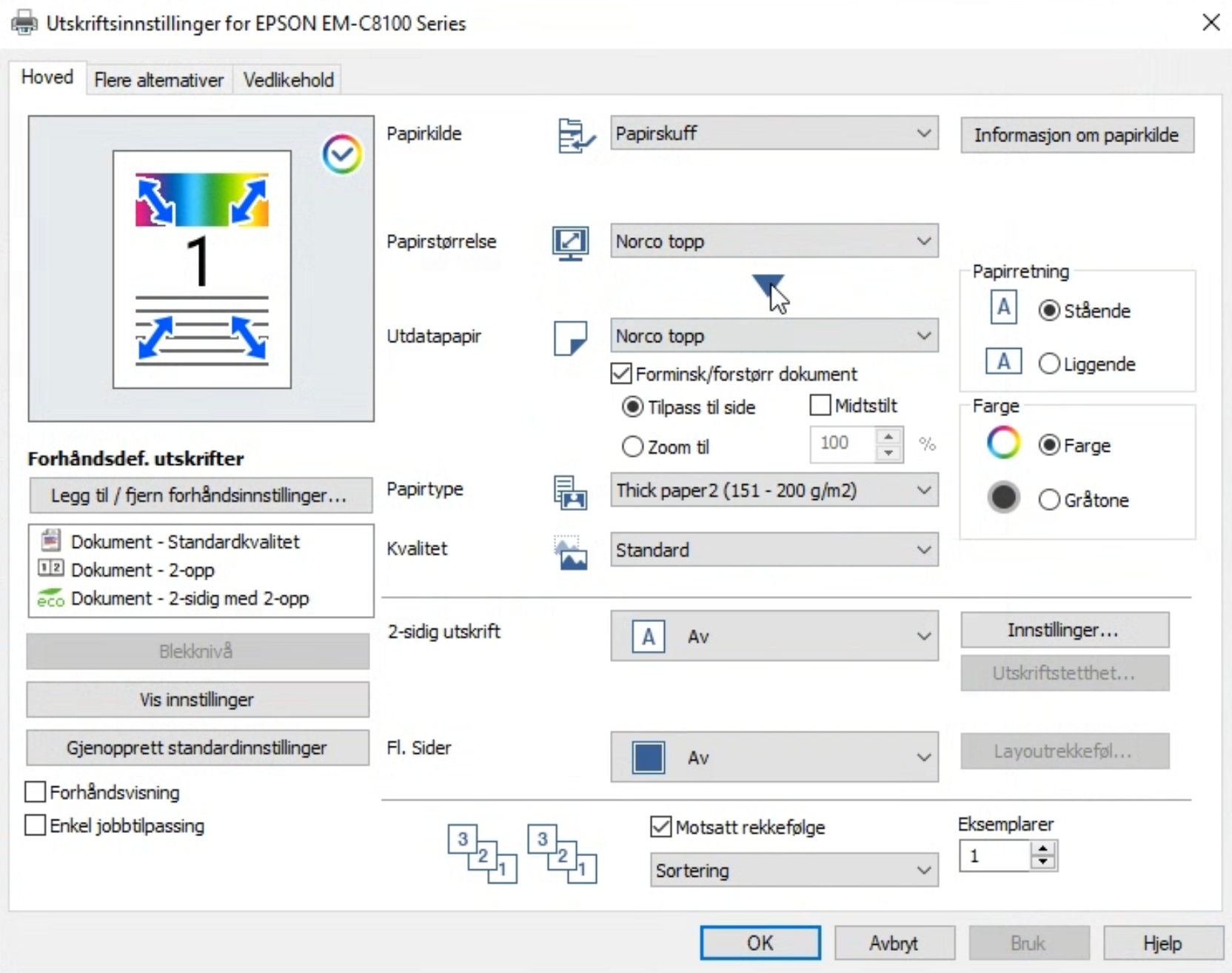Select Farge color printing radio button
The width and height of the screenshot is (1232, 973).
[1048, 445]
